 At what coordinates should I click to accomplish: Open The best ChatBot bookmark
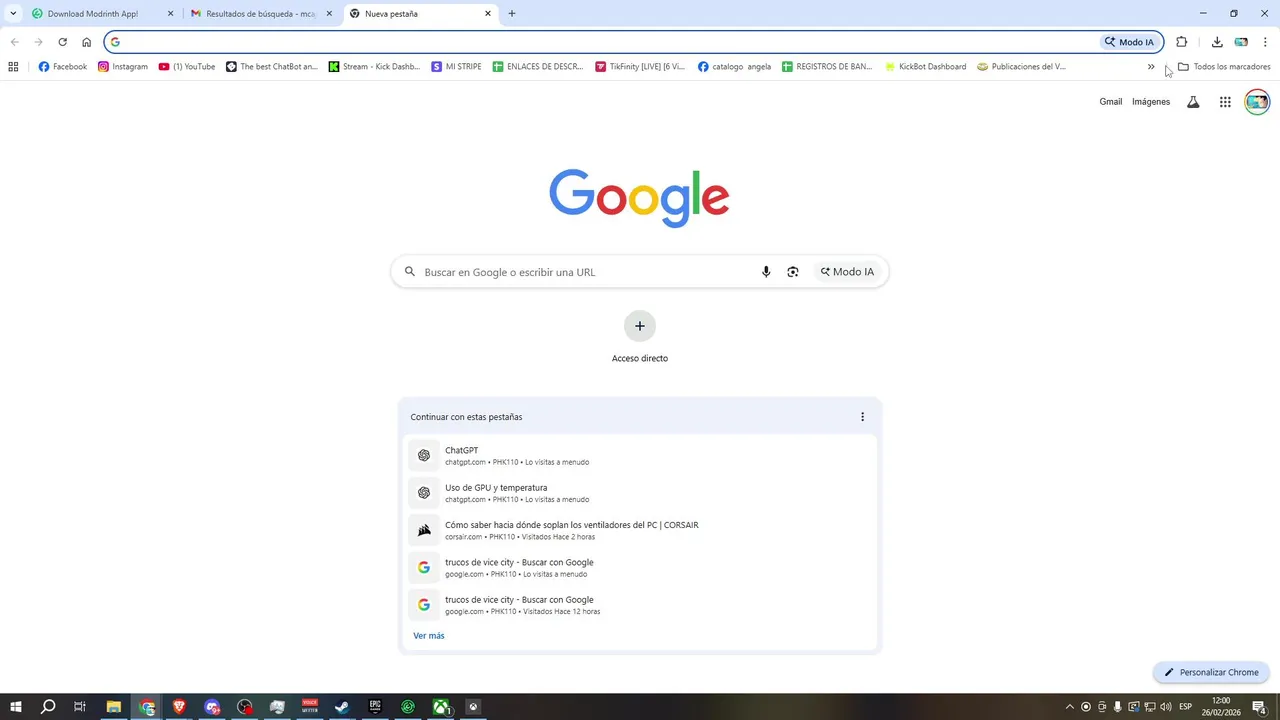272,67
